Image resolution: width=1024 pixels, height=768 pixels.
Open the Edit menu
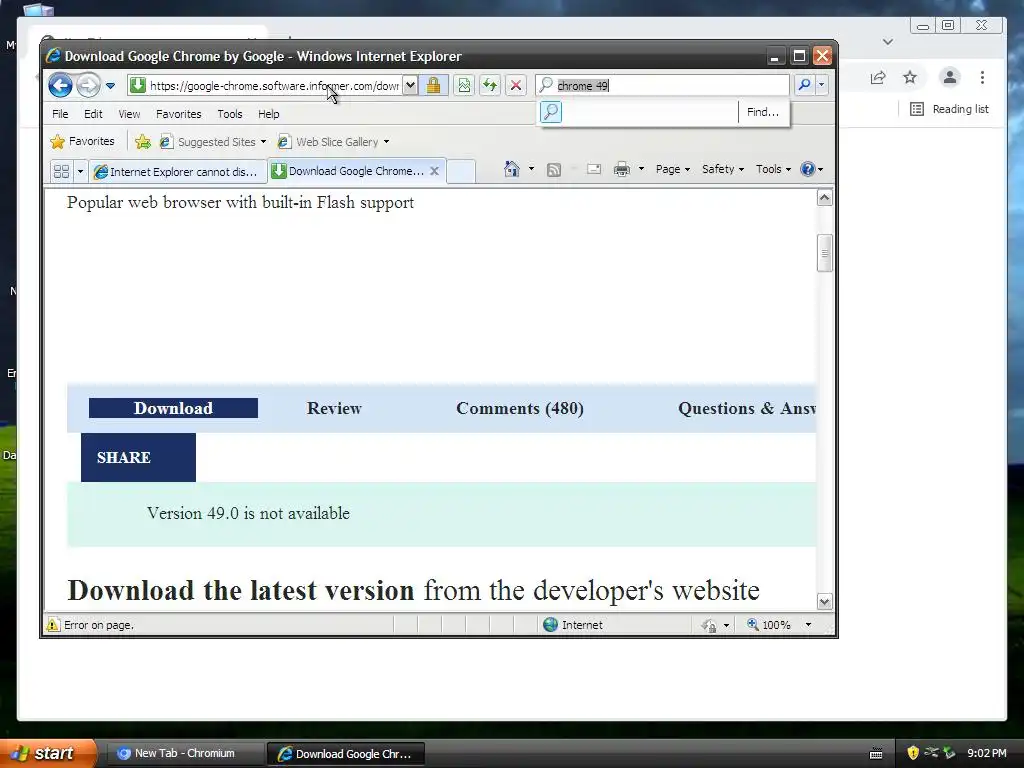(x=93, y=114)
